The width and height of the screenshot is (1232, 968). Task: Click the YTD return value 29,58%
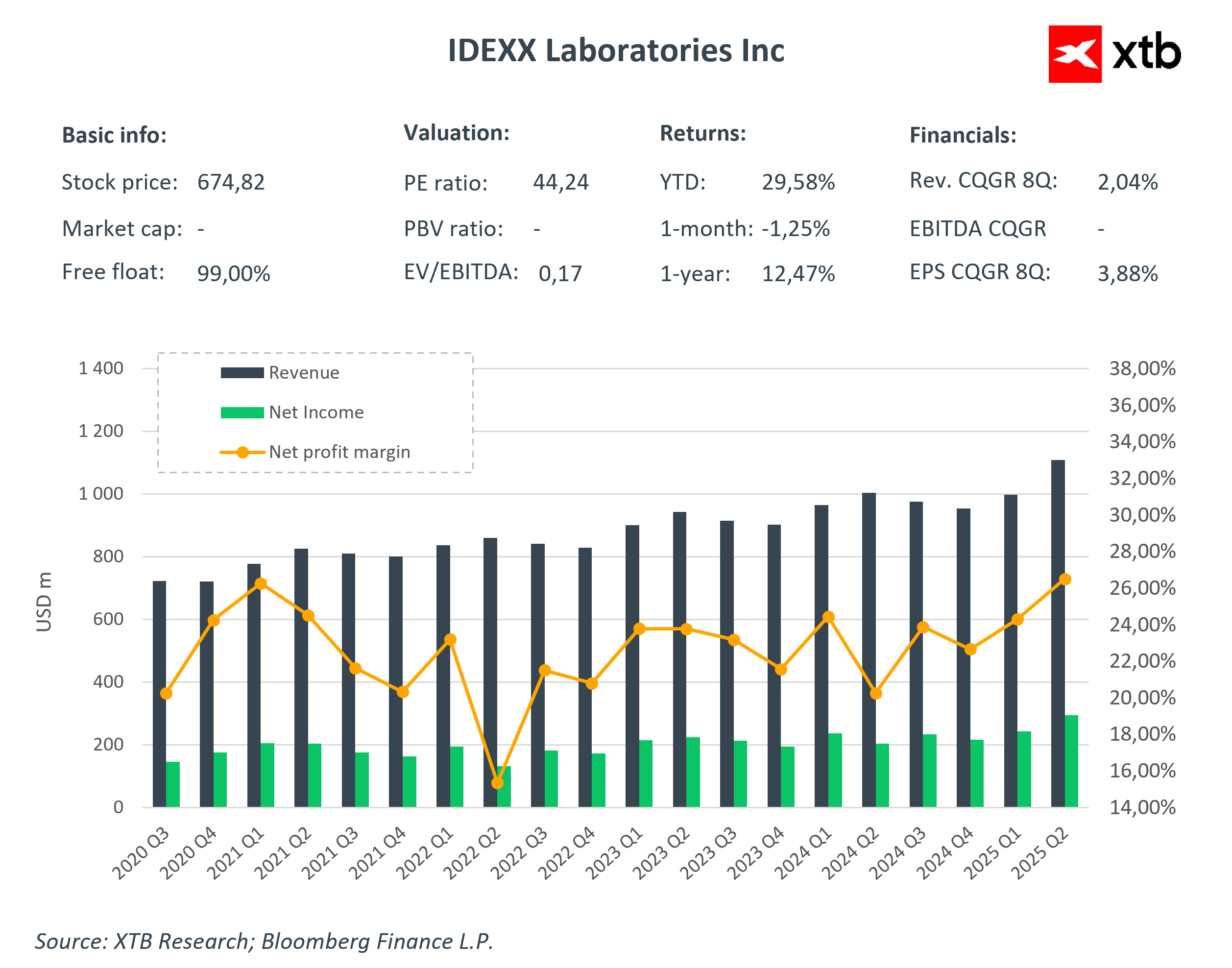tap(797, 183)
